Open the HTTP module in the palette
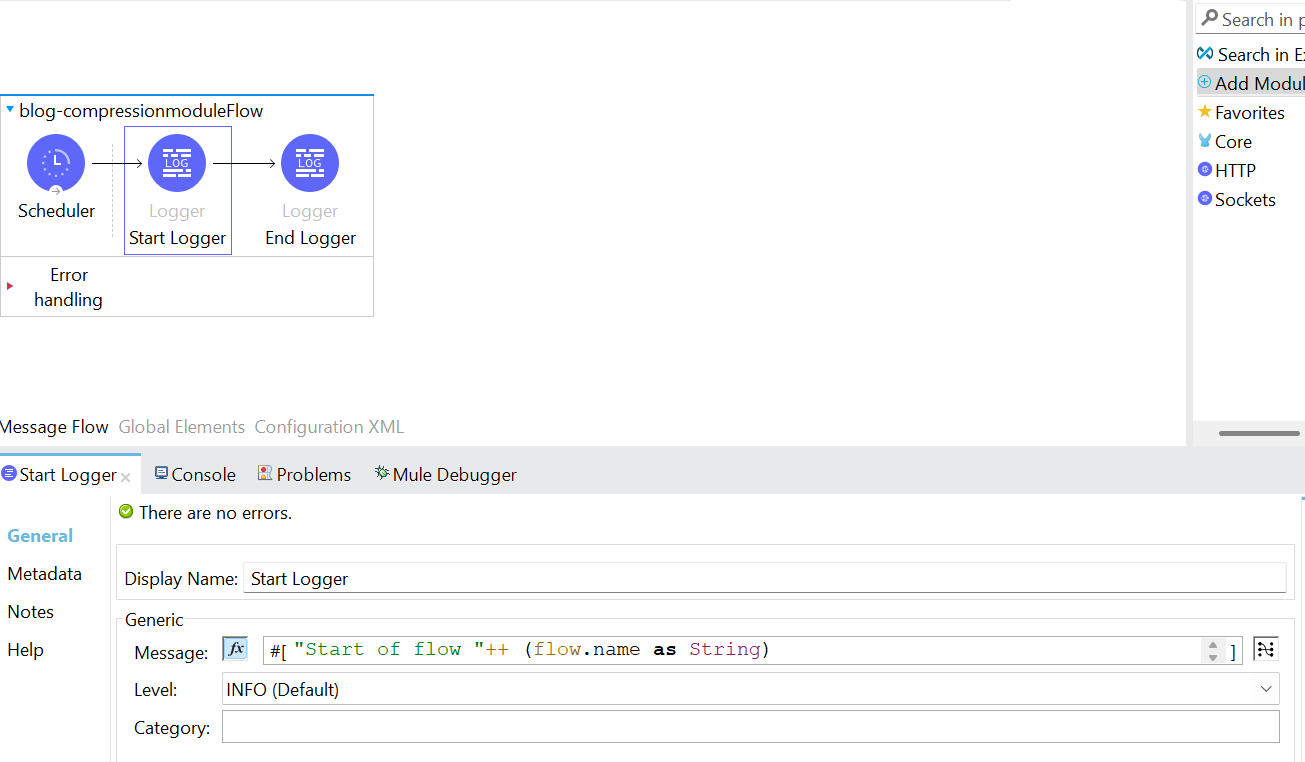 pyautogui.click(x=1234, y=170)
